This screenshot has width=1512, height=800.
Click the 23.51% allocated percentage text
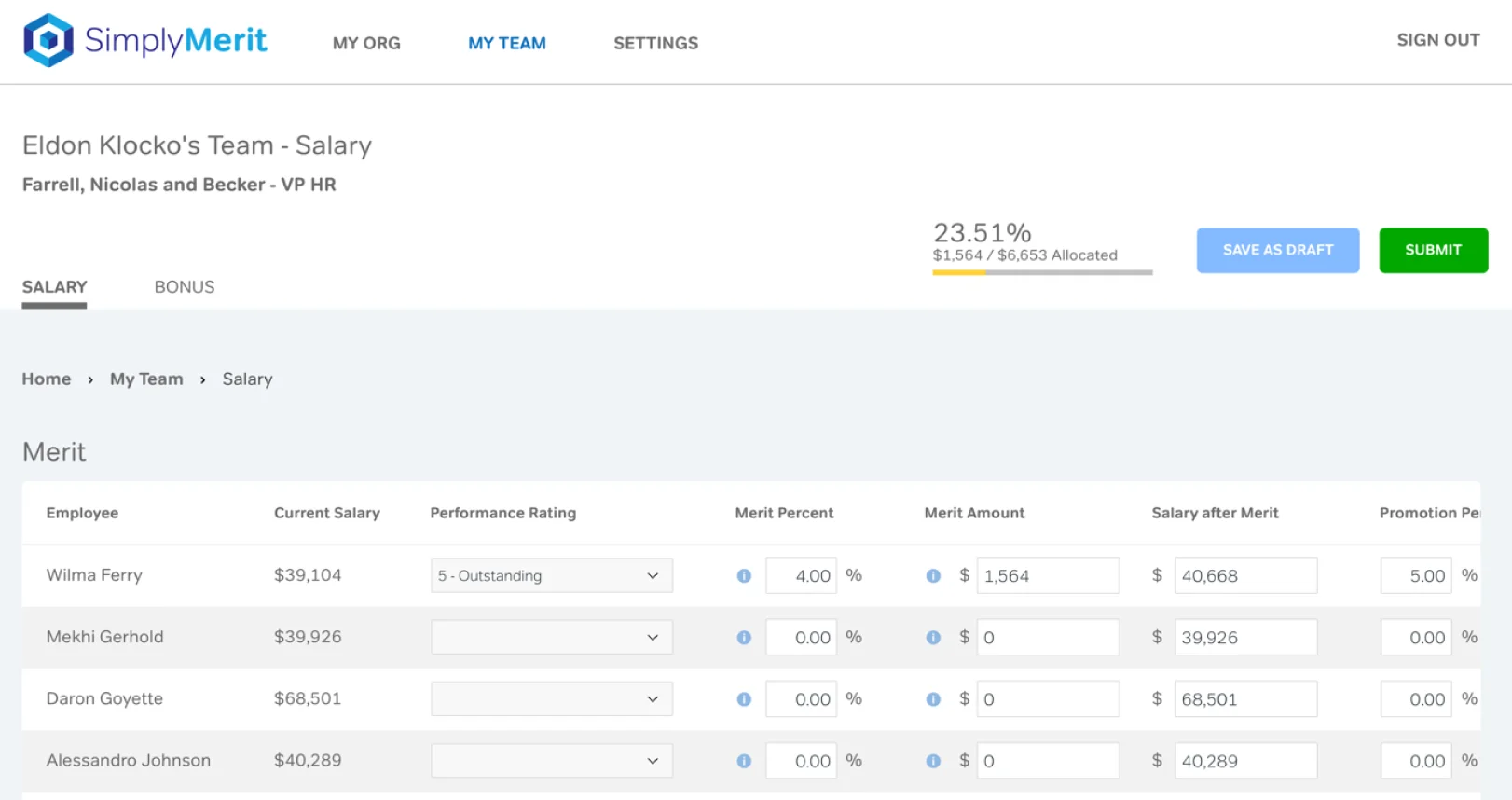click(983, 232)
